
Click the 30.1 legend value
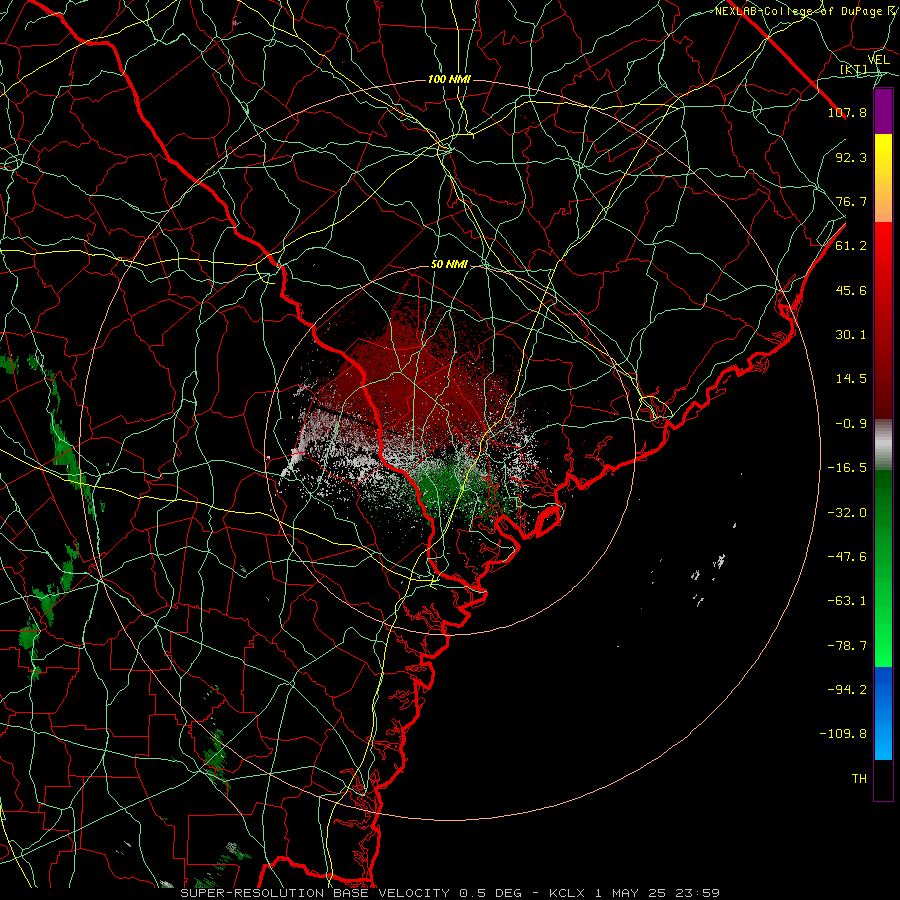pos(851,335)
